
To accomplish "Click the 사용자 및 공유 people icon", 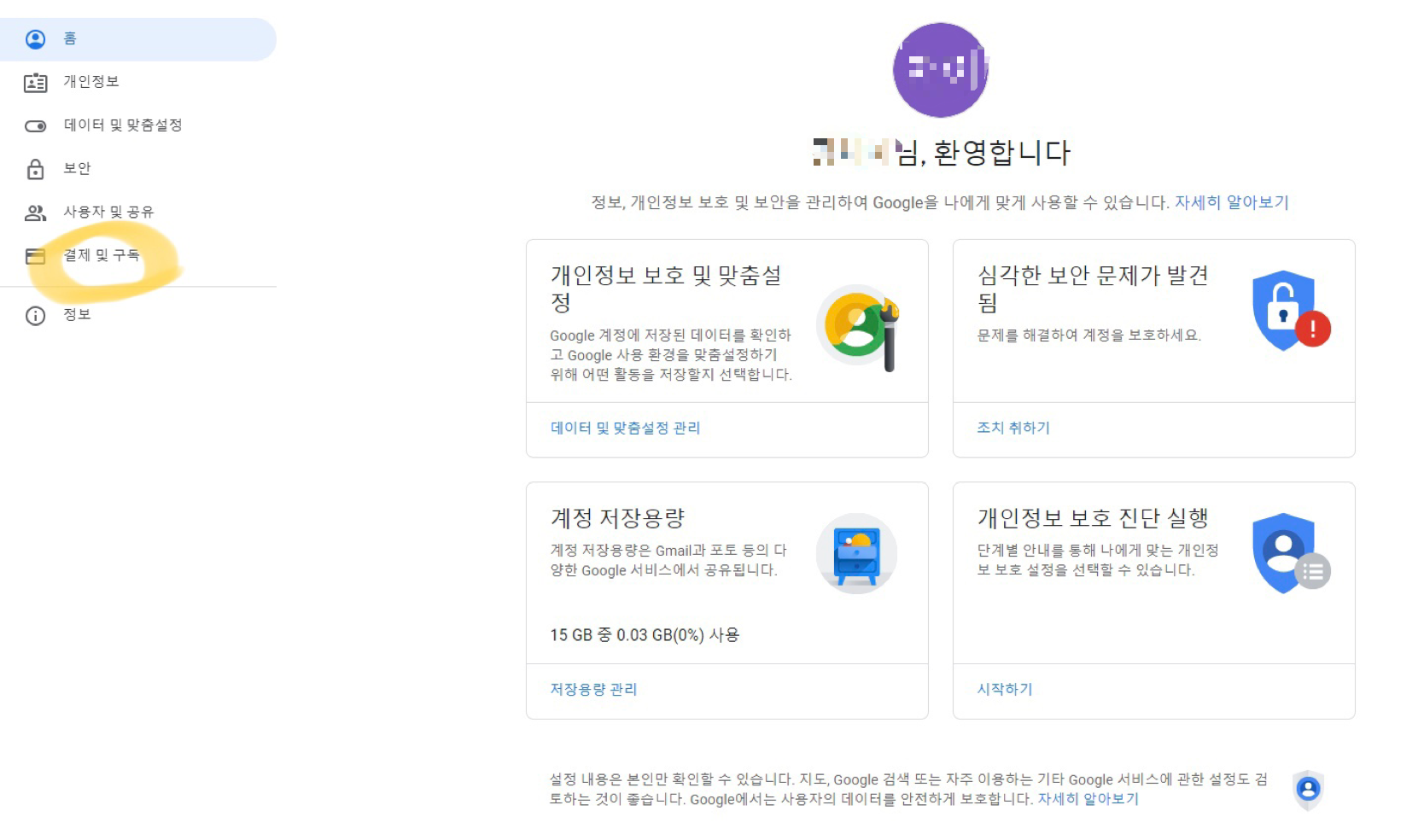I will 35,213.
